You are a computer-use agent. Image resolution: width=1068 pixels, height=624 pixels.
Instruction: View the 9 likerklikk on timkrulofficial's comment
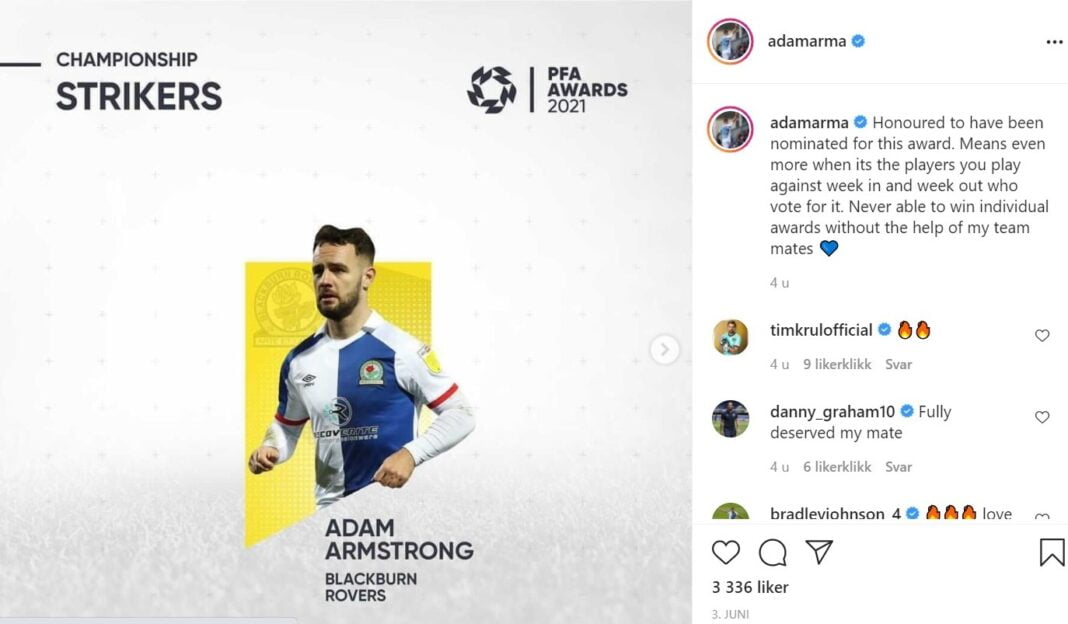(837, 364)
